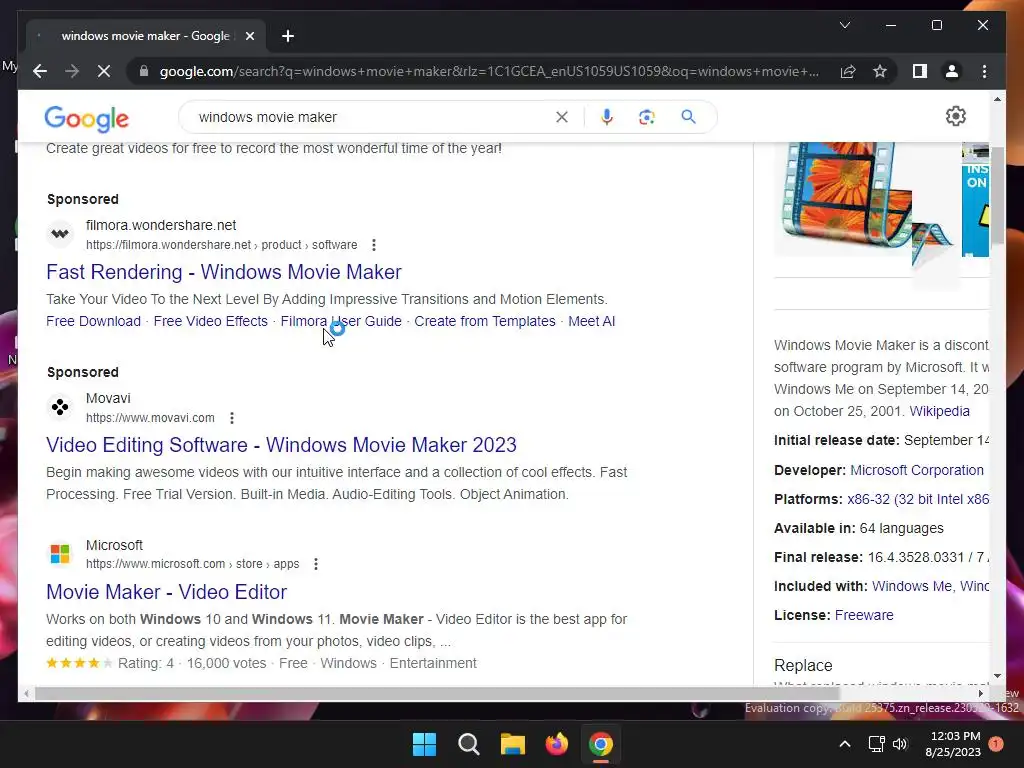Open the Windows Start menu
1024x768 pixels.
[424, 744]
